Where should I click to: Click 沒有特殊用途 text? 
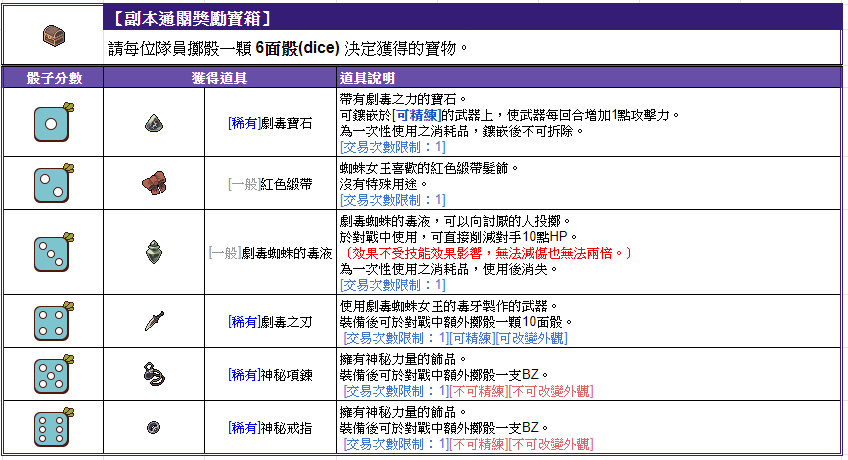click(384, 184)
